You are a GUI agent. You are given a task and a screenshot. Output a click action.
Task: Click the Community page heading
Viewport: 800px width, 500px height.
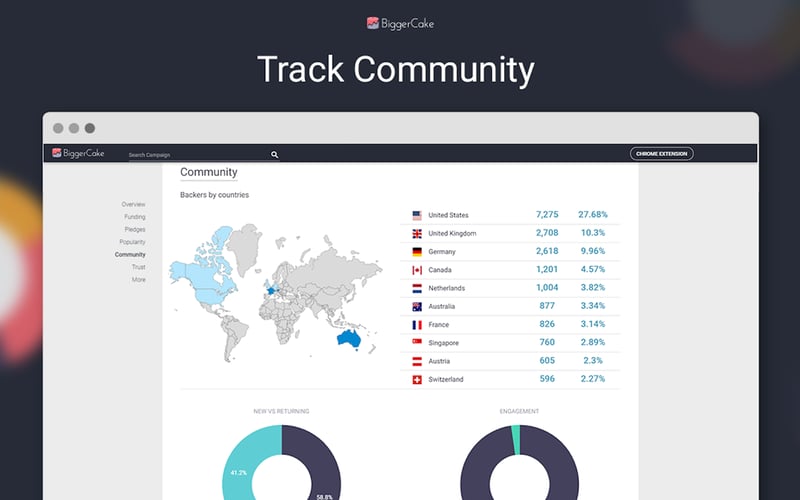tap(209, 172)
